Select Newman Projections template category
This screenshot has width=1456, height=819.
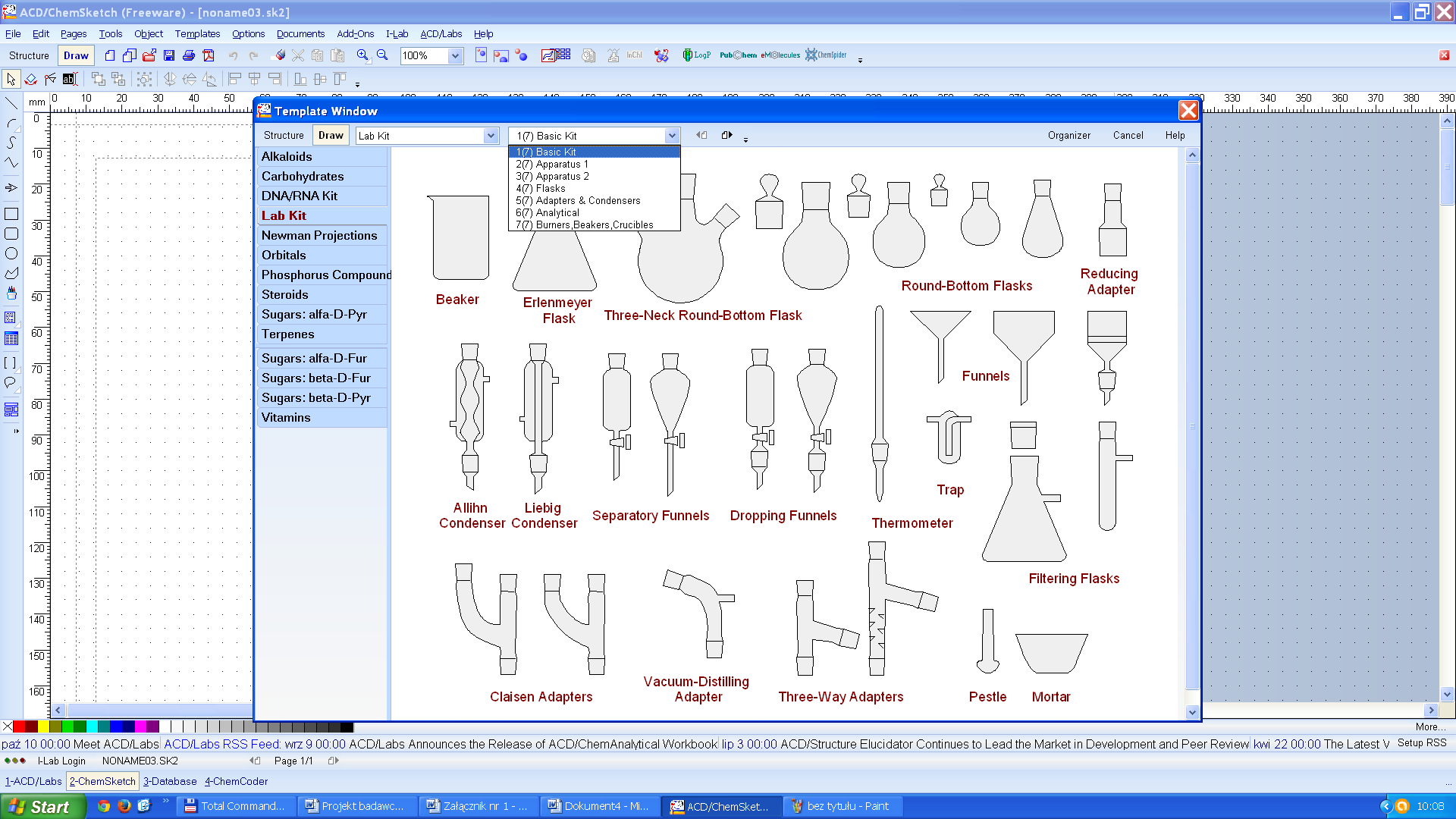click(322, 235)
